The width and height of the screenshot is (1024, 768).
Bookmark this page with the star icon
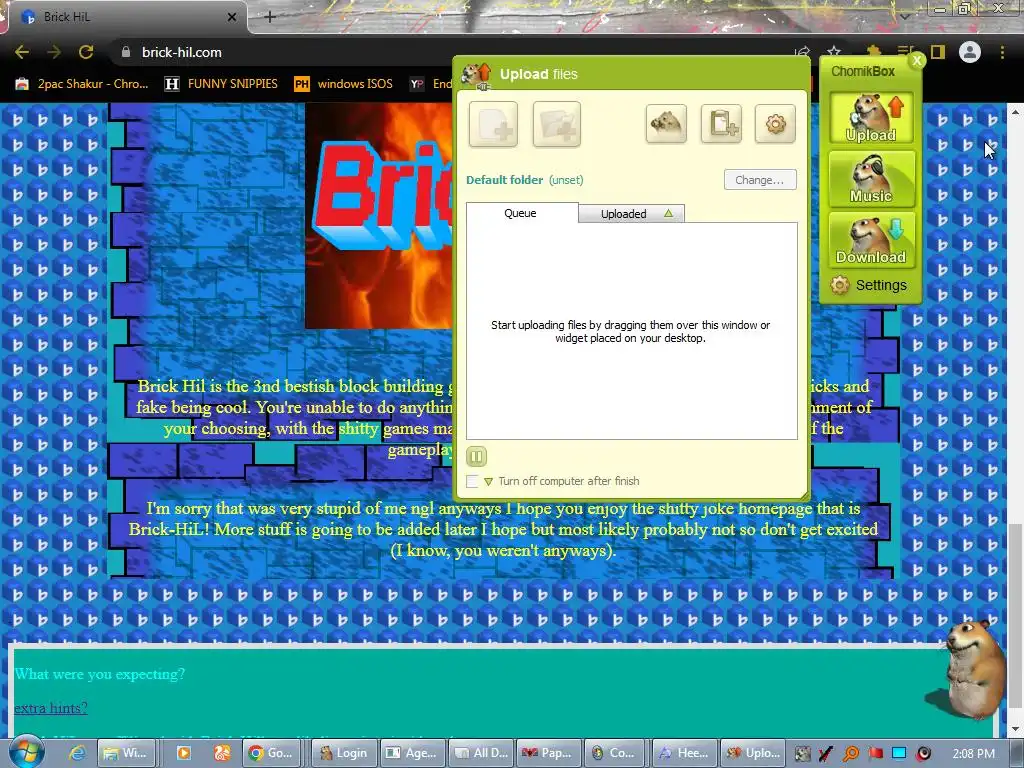pos(834,52)
